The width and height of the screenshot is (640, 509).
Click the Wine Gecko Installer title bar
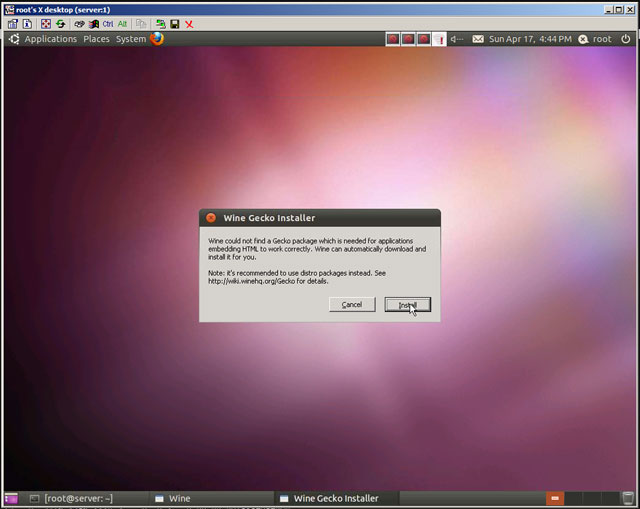(x=320, y=218)
